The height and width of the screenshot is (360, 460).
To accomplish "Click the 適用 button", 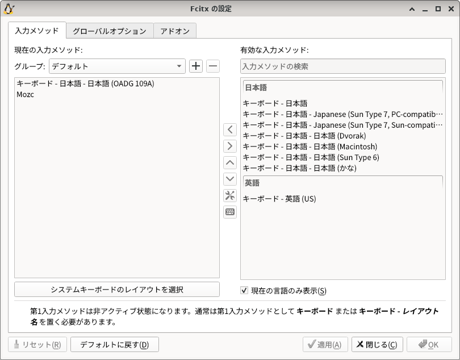I will tap(325, 344).
